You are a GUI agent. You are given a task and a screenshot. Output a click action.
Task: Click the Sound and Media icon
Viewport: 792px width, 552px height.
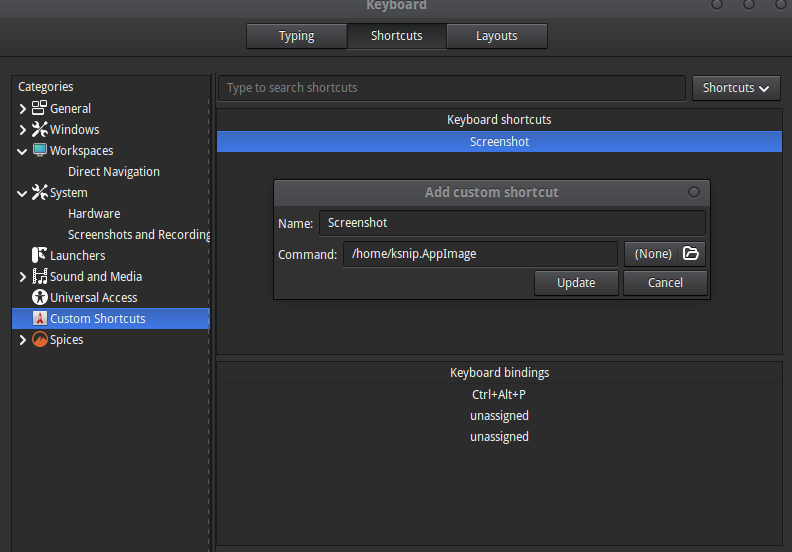[40, 276]
